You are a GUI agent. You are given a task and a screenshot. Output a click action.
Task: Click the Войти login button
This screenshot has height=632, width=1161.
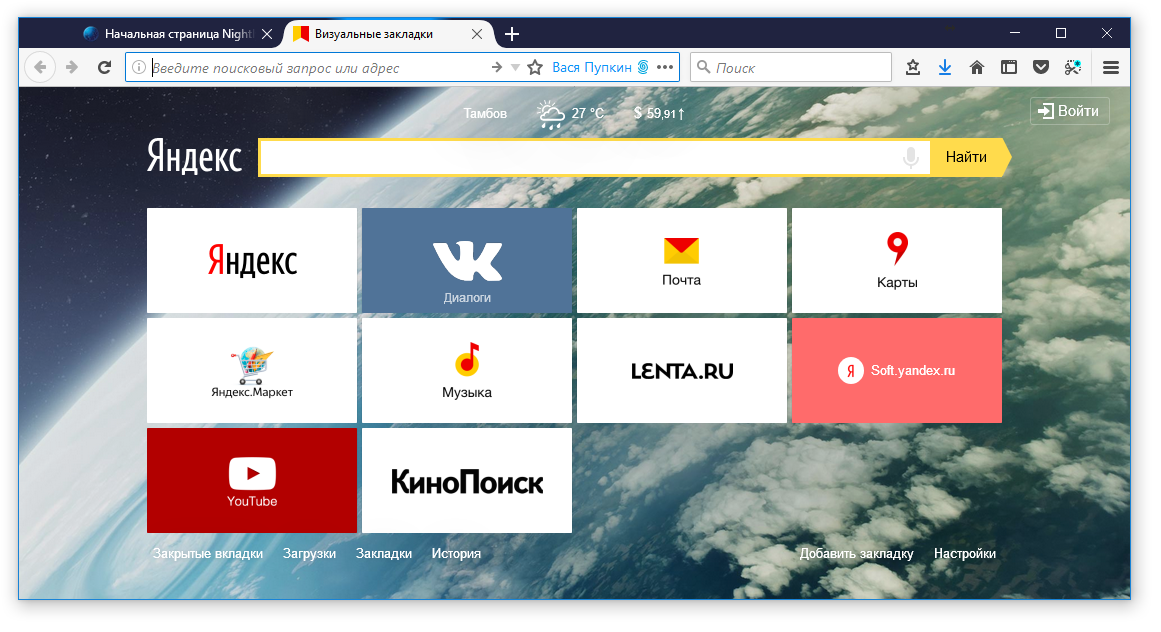[x=1069, y=111]
